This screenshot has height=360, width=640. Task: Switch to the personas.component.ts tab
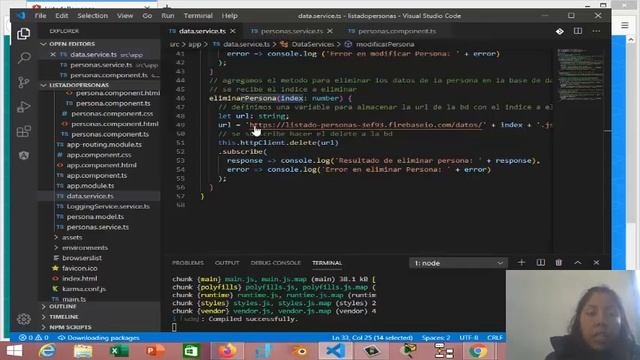[x=396, y=31]
